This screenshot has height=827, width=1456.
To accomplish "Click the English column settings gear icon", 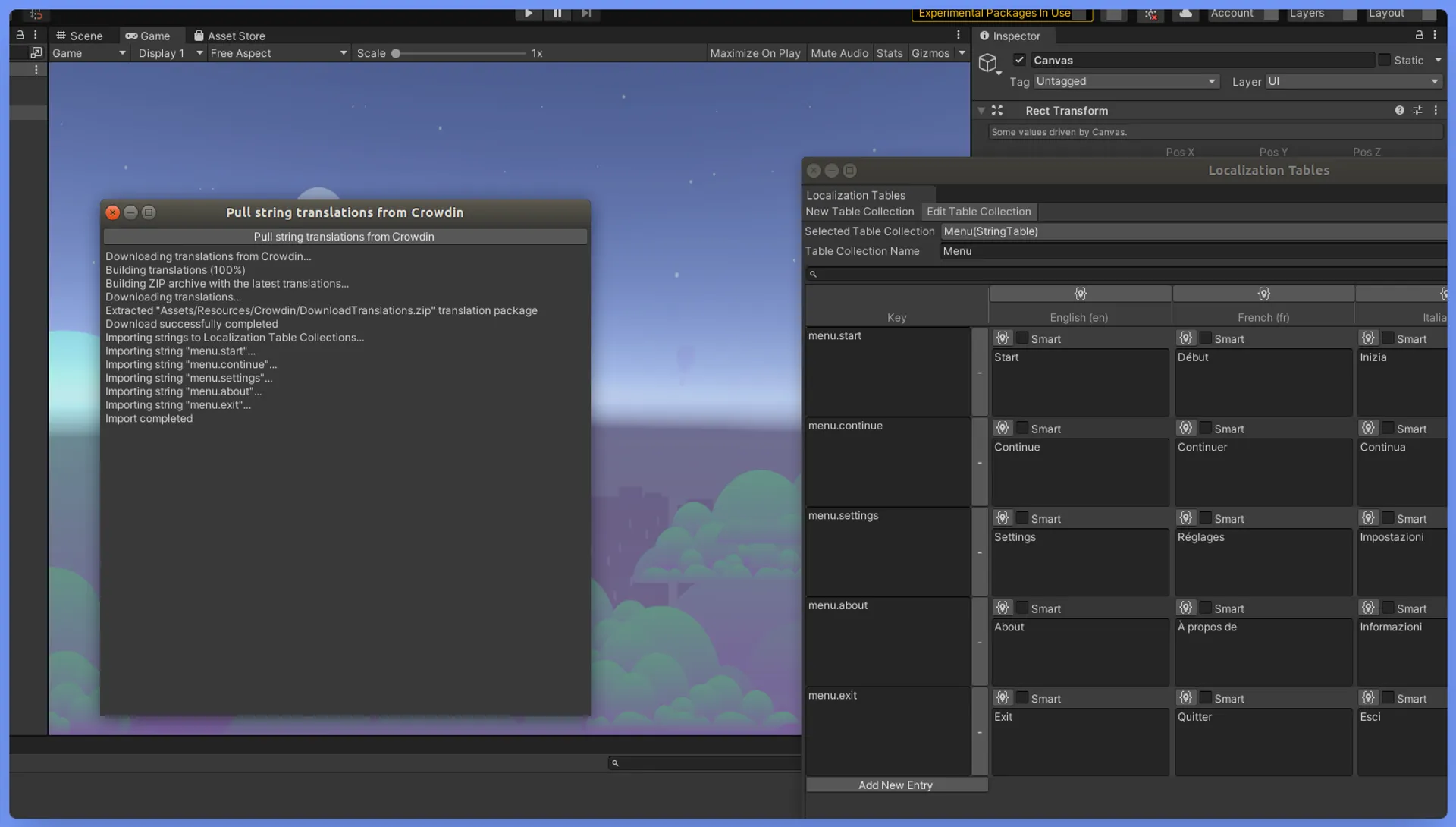I will [x=1079, y=293].
